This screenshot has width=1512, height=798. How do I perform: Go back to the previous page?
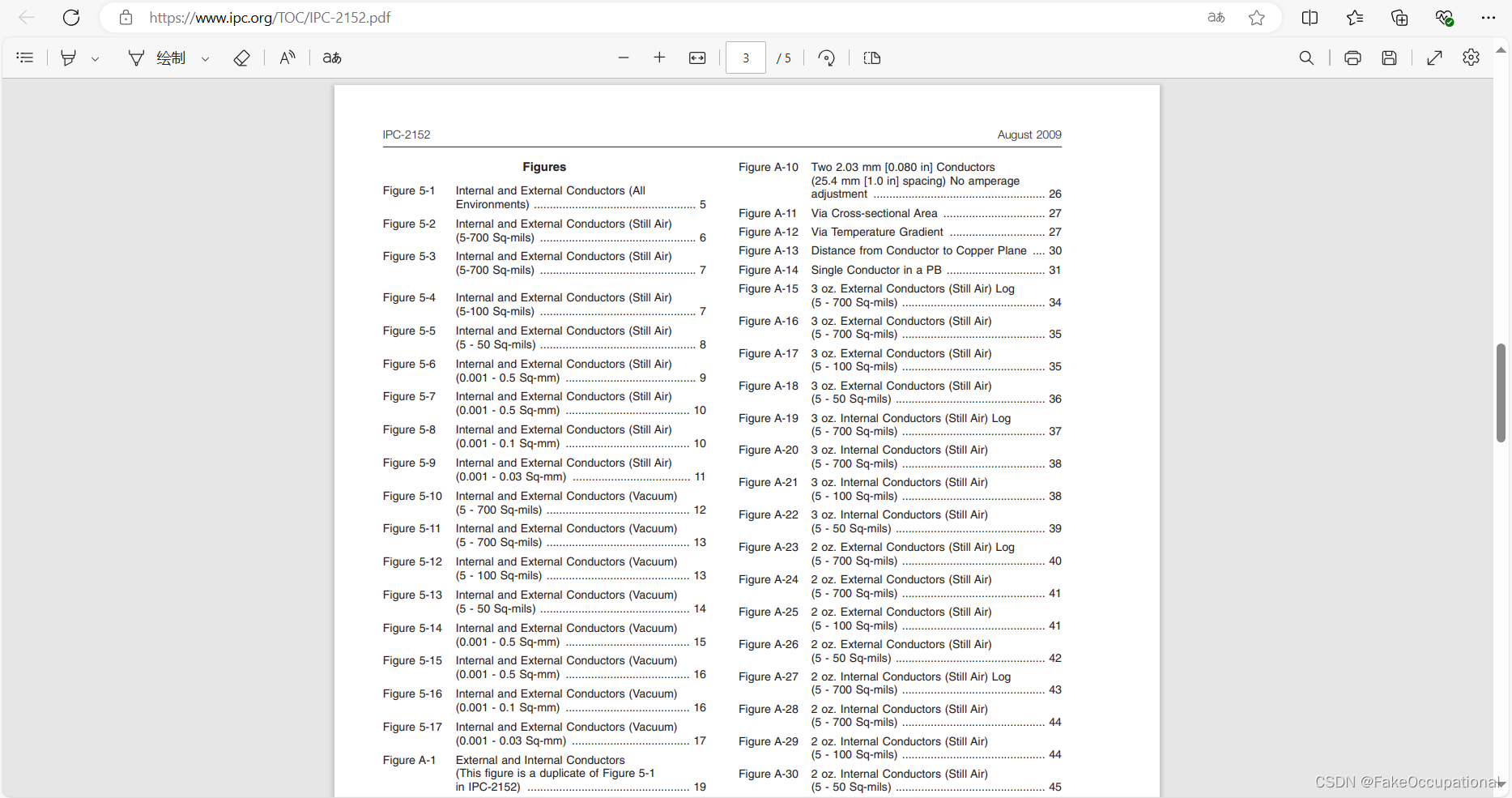27,17
